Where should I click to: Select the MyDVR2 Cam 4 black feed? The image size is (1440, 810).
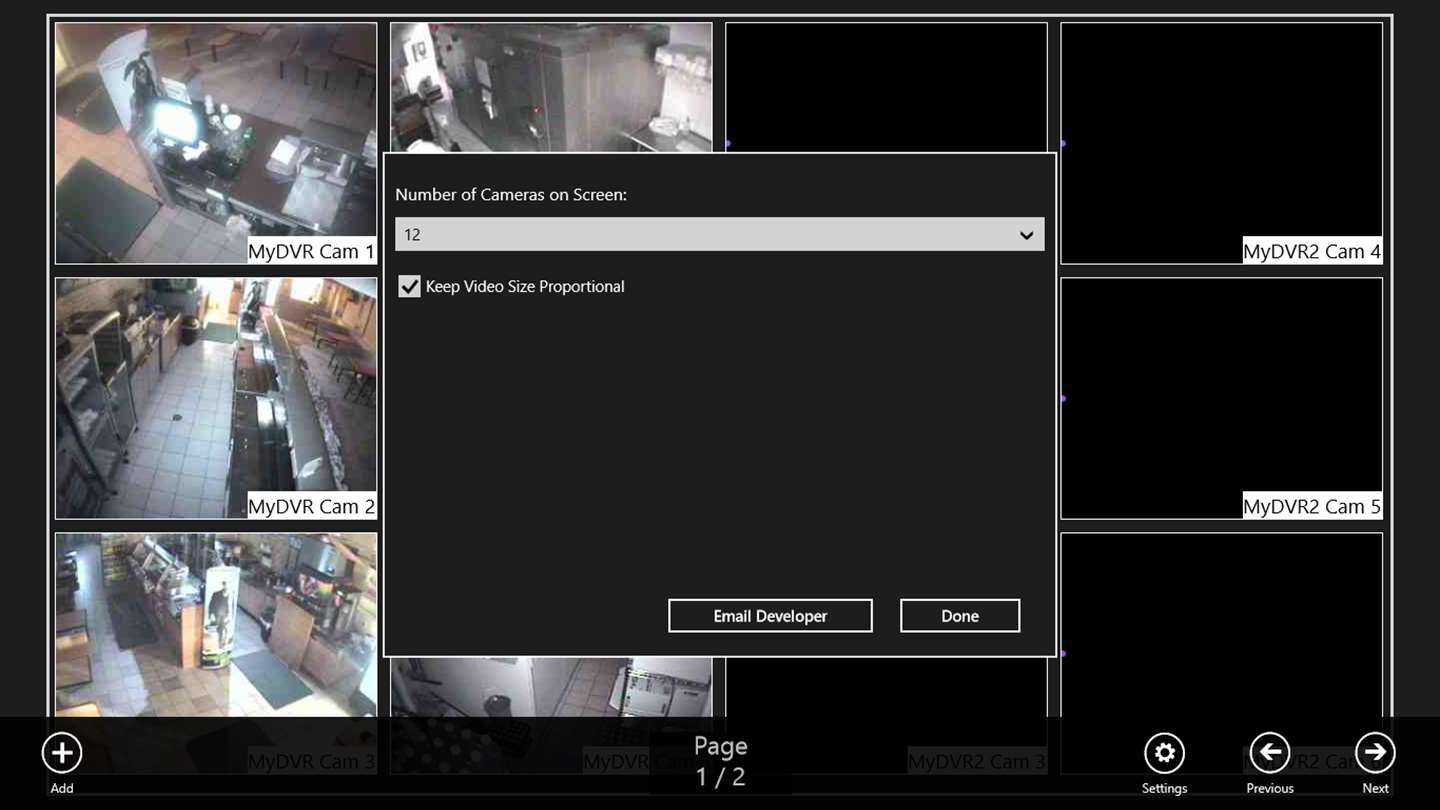[x=1221, y=143]
